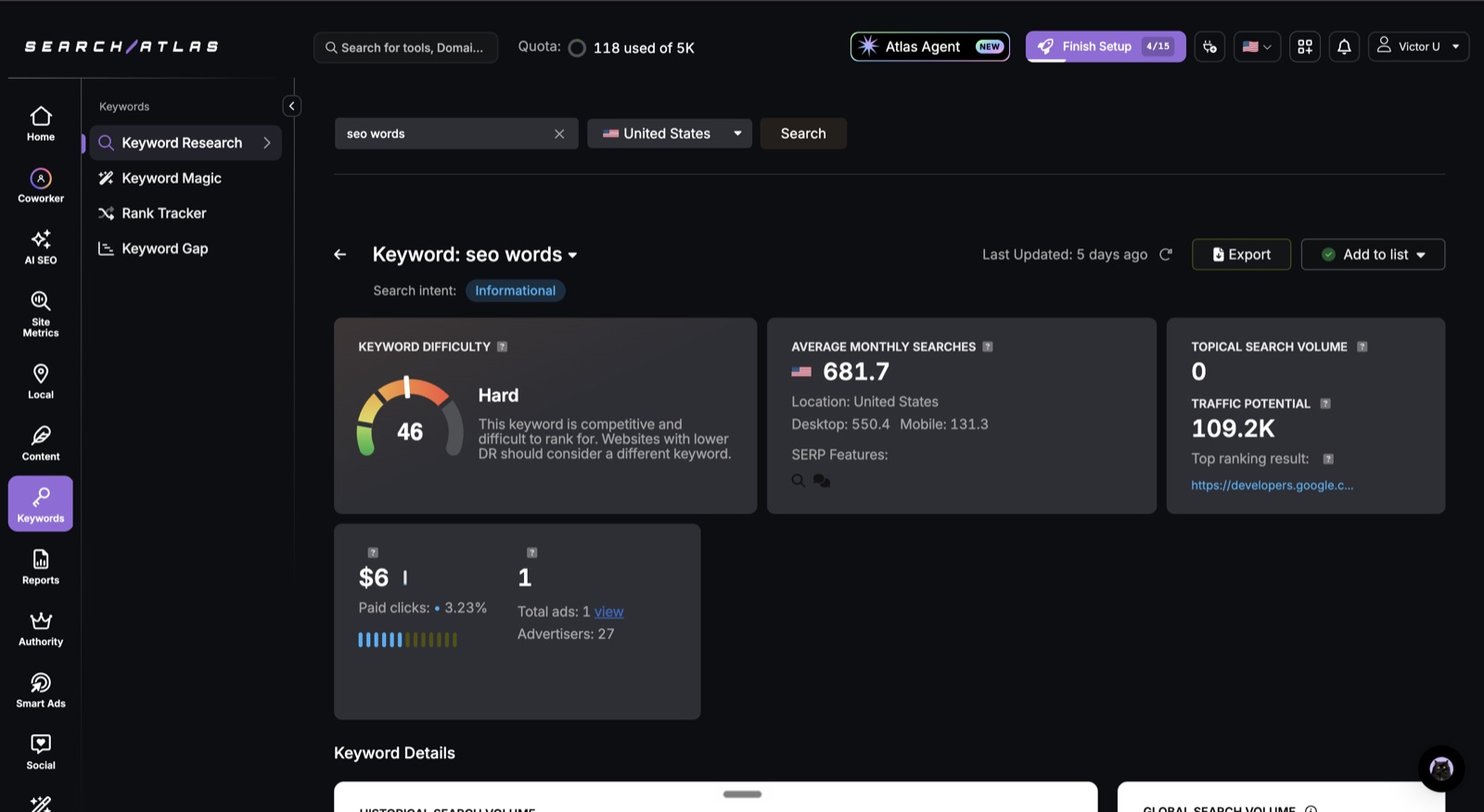Click the notifications bell icon

click(1344, 46)
